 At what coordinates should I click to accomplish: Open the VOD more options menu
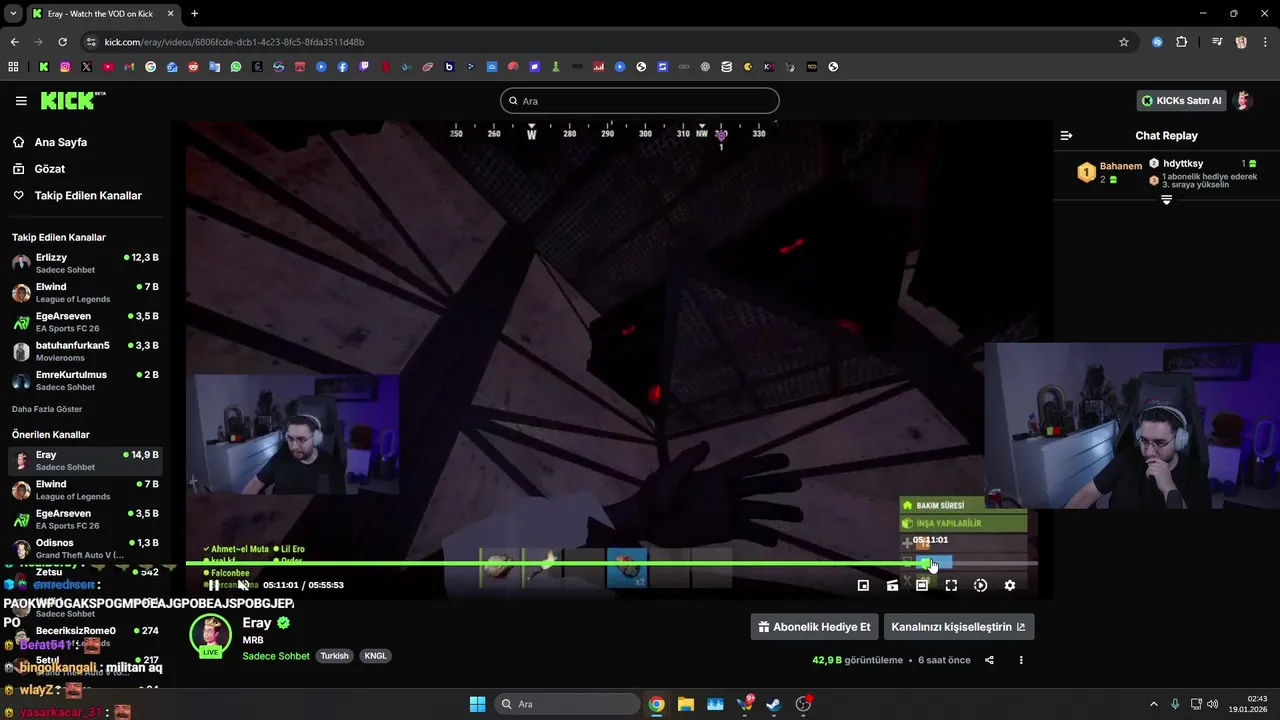pos(1021,660)
